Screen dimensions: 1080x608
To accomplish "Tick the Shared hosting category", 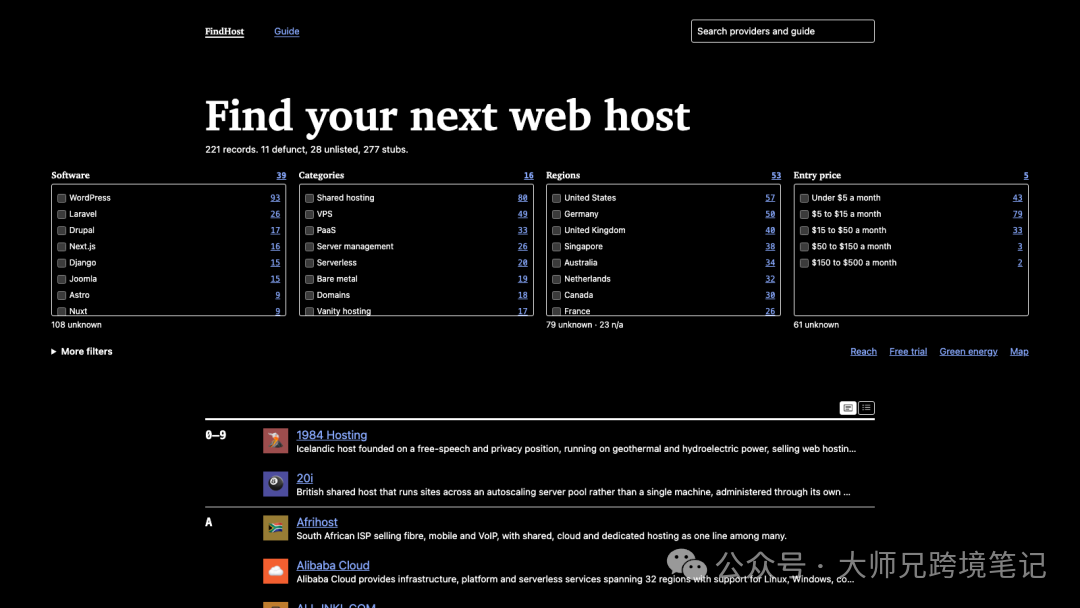I will pyautogui.click(x=309, y=198).
